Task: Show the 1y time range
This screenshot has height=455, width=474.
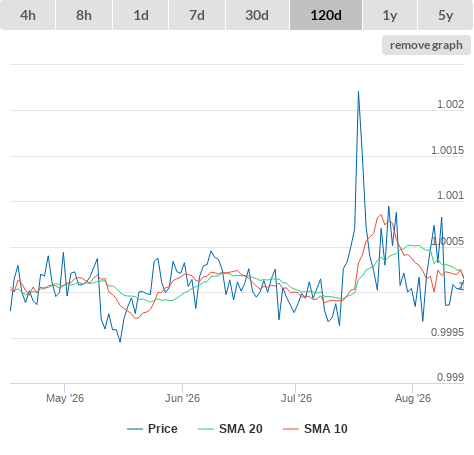Action: (390, 15)
